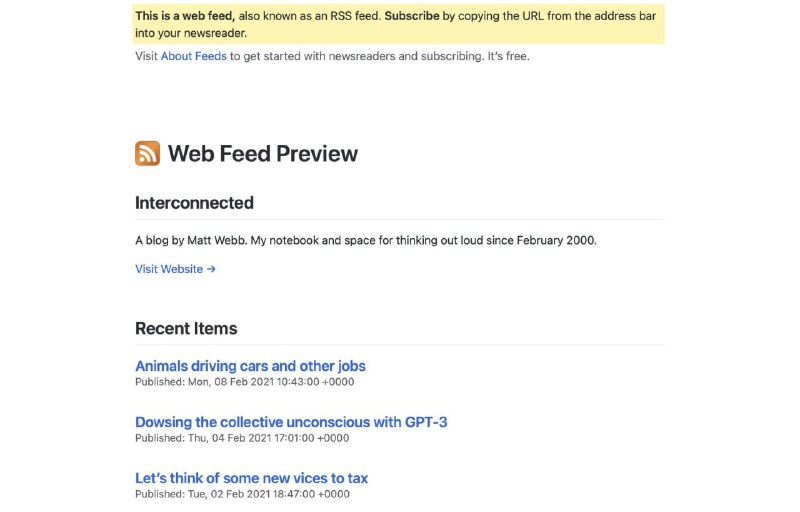The height and width of the screenshot is (512, 800).
Task: Open the About Feeds link
Action: coord(194,56)
